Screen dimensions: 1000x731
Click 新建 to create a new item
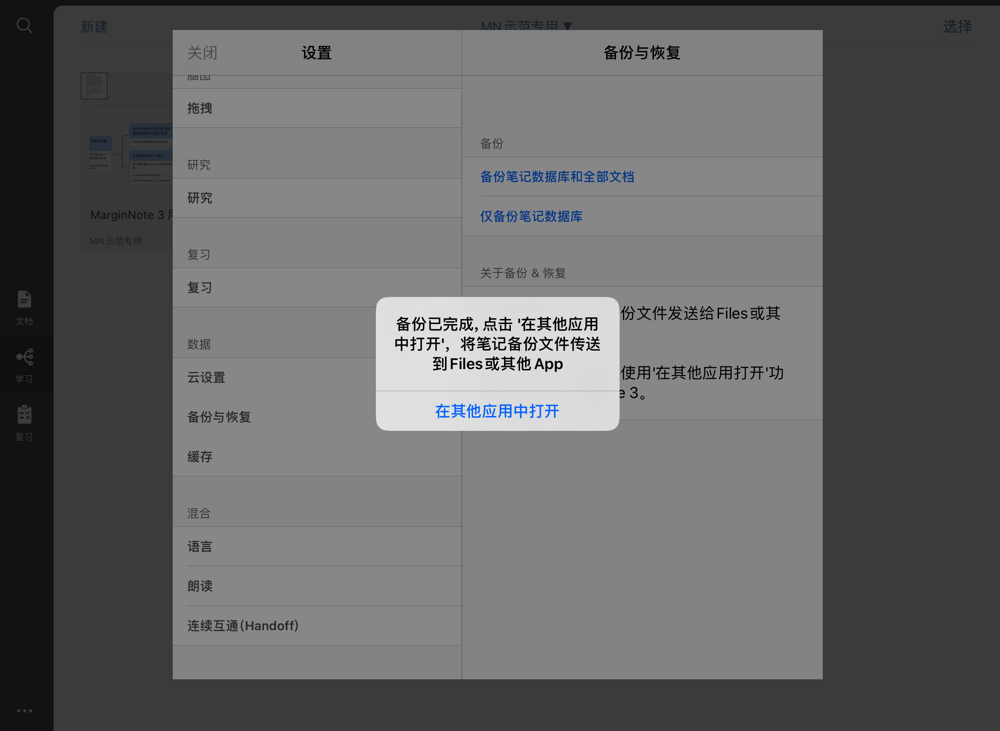tap(94, 27)
